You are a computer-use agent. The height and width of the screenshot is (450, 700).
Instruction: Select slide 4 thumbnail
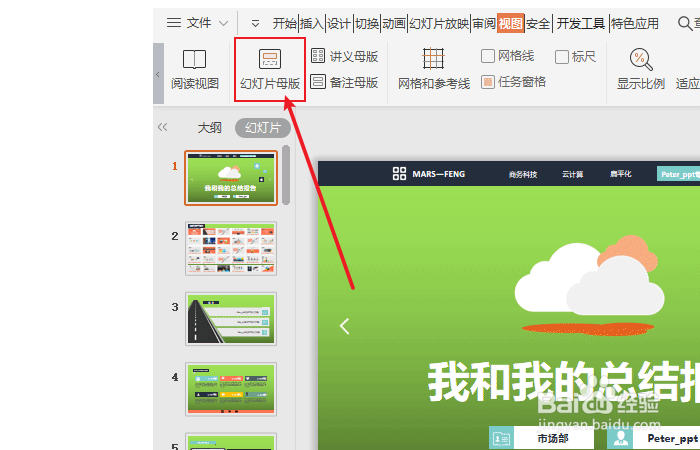point(231,389)
